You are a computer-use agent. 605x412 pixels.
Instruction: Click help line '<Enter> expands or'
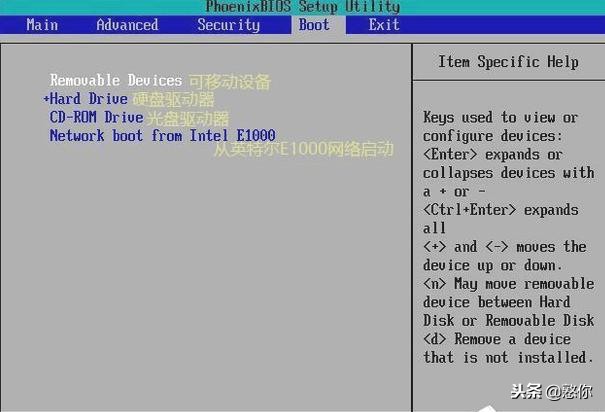click(x=493, y=155)
